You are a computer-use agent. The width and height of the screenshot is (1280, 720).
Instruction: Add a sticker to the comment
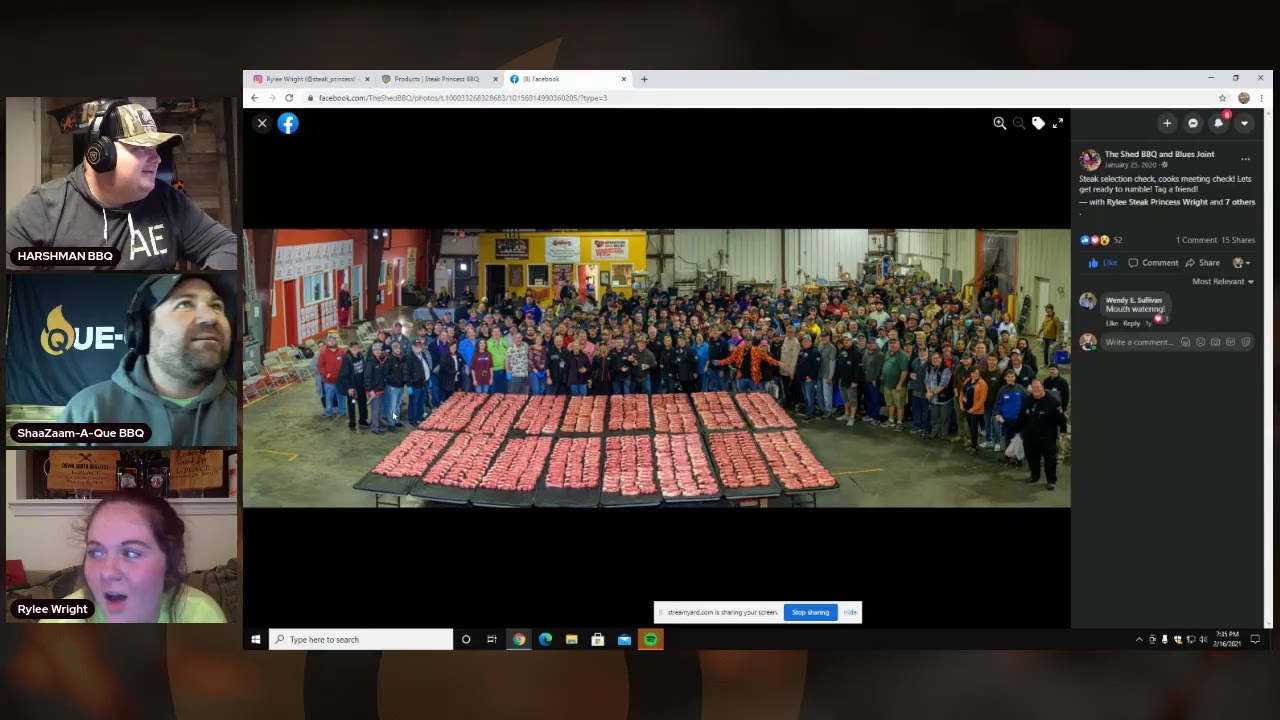[x=1246, y=342]
